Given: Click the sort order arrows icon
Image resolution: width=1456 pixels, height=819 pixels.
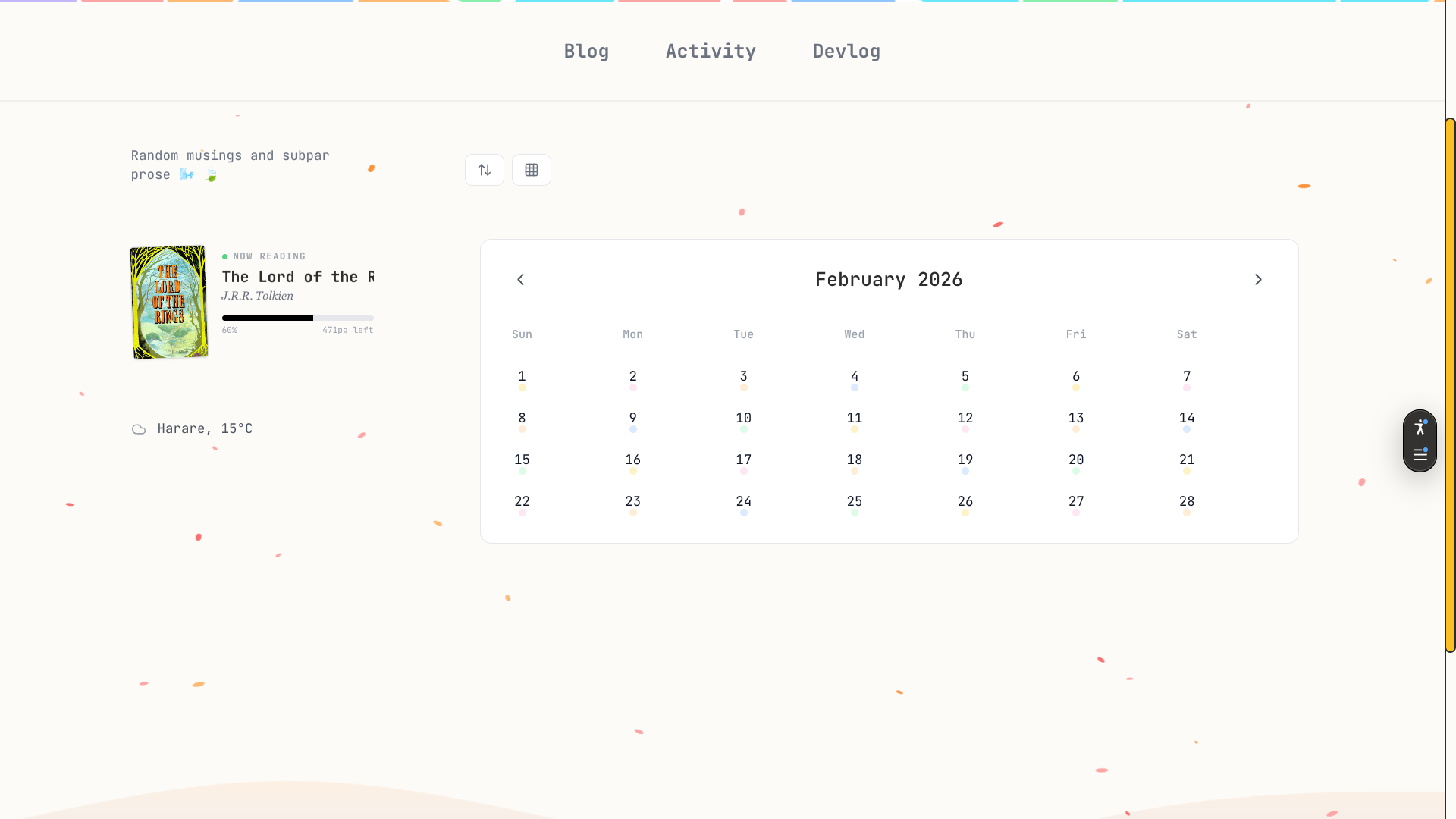Looking at the screenshot, I should click(485, 170).
